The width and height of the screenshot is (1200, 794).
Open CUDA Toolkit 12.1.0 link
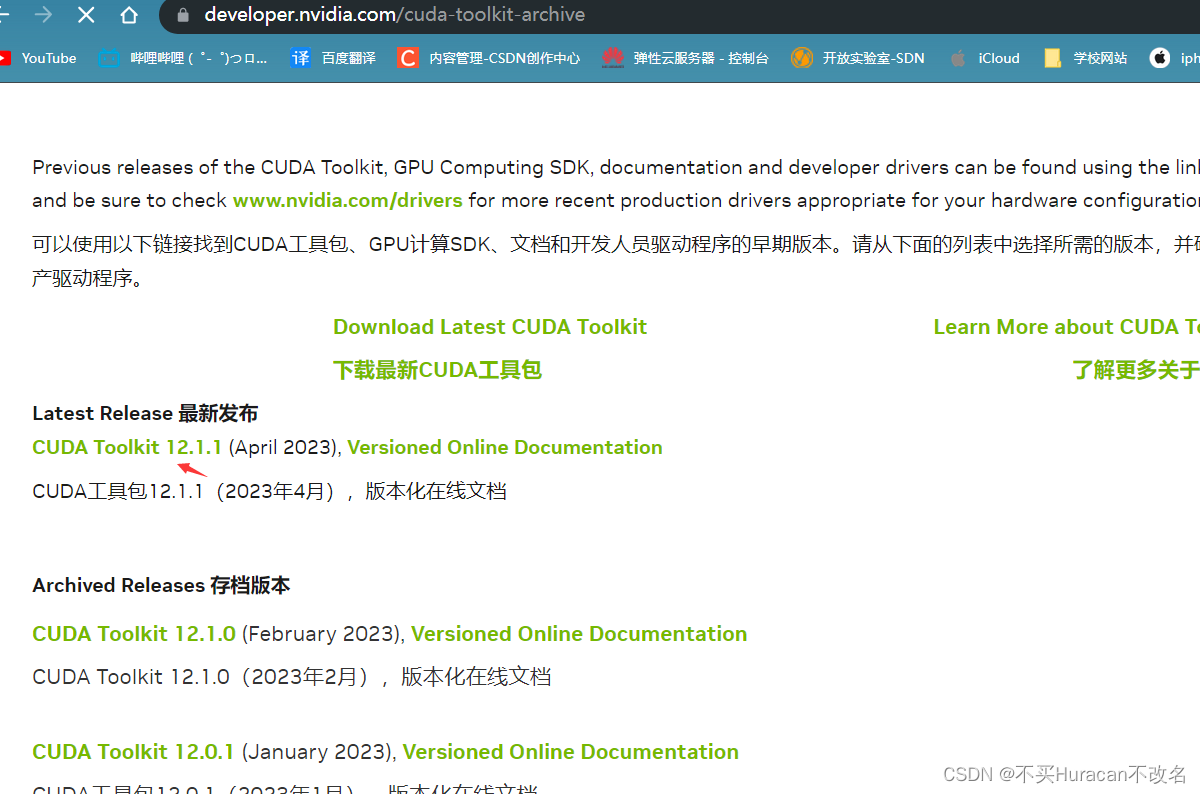tap(134, 634)
